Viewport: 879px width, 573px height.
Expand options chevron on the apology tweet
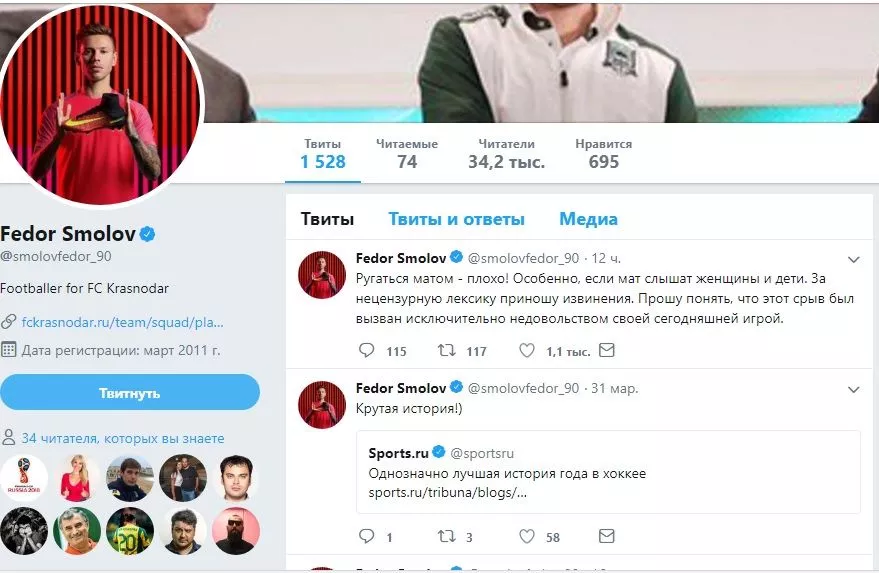click(x=853, y=258)
